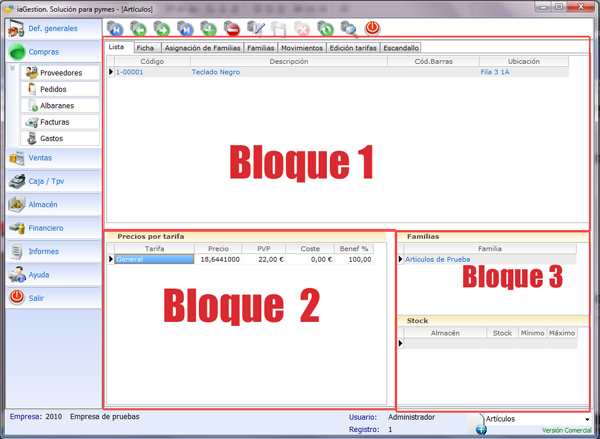This screenshot has height=439, width=600.
Task: Click PVP column header
Action: point(264,249)
